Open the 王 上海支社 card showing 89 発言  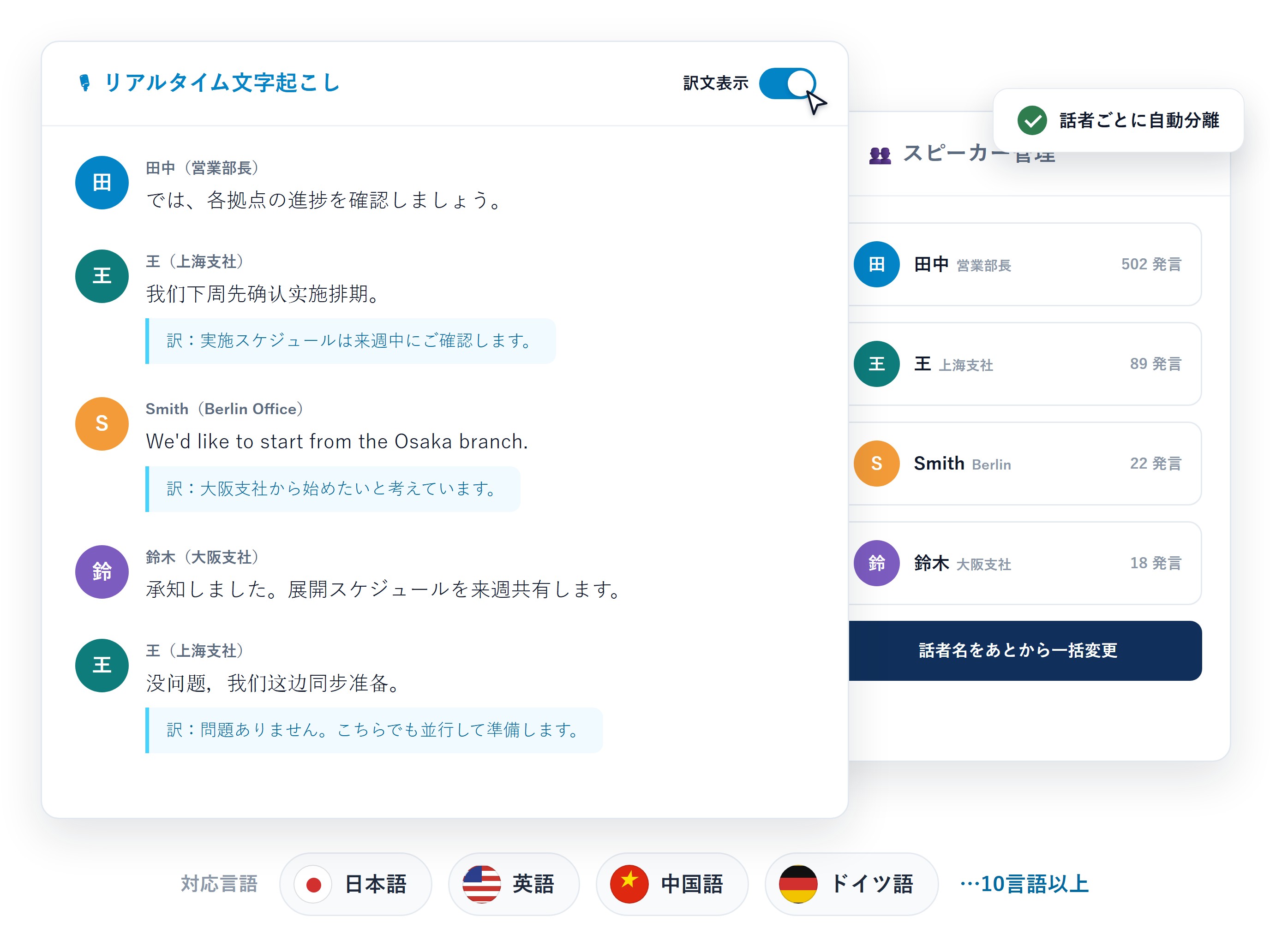(x=1025, y=364)
